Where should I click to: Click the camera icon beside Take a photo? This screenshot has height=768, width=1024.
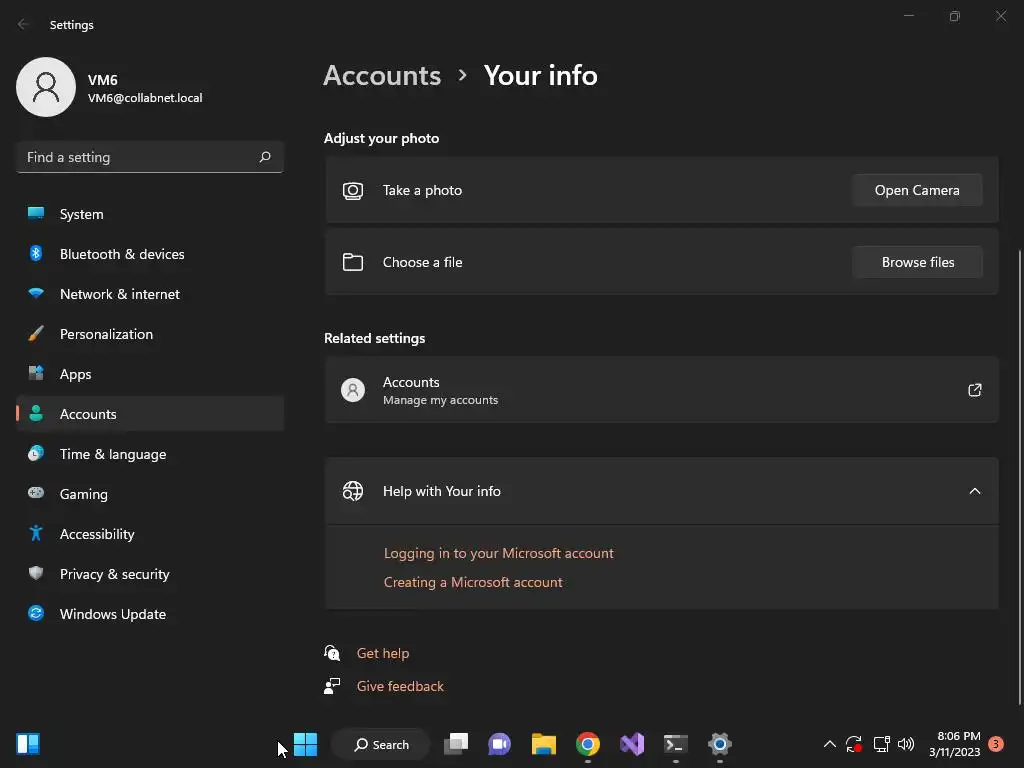353,191
